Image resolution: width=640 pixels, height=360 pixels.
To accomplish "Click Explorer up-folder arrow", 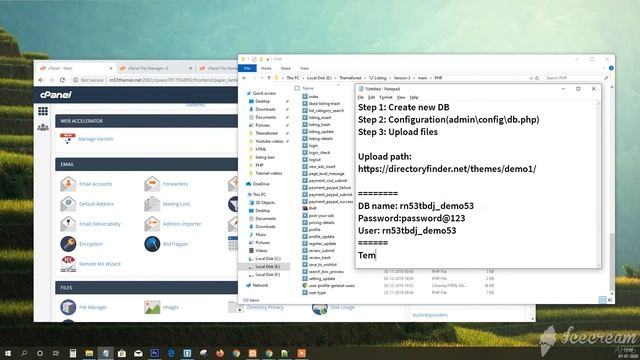I will (269, 78).
